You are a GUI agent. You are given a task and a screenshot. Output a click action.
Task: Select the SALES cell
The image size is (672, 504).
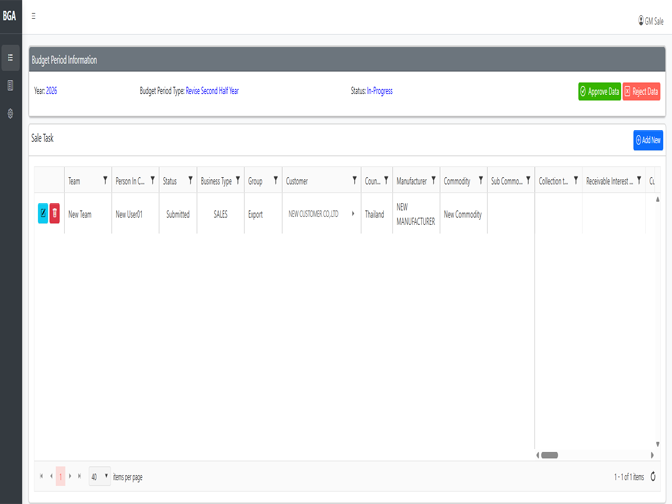(x=220, y=214)
